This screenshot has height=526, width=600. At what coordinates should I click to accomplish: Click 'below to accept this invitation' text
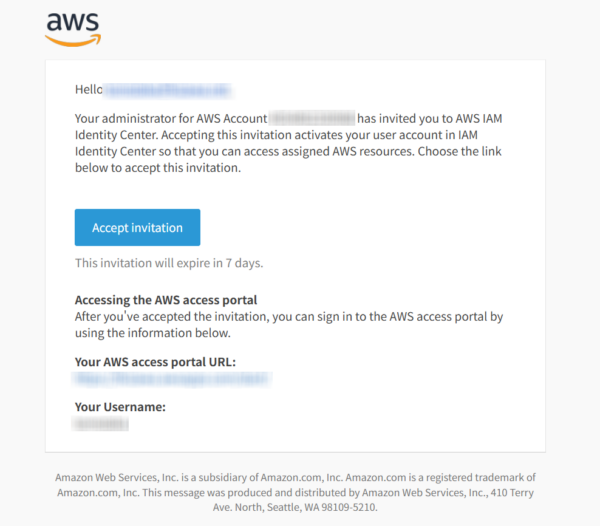click(158, 168)
